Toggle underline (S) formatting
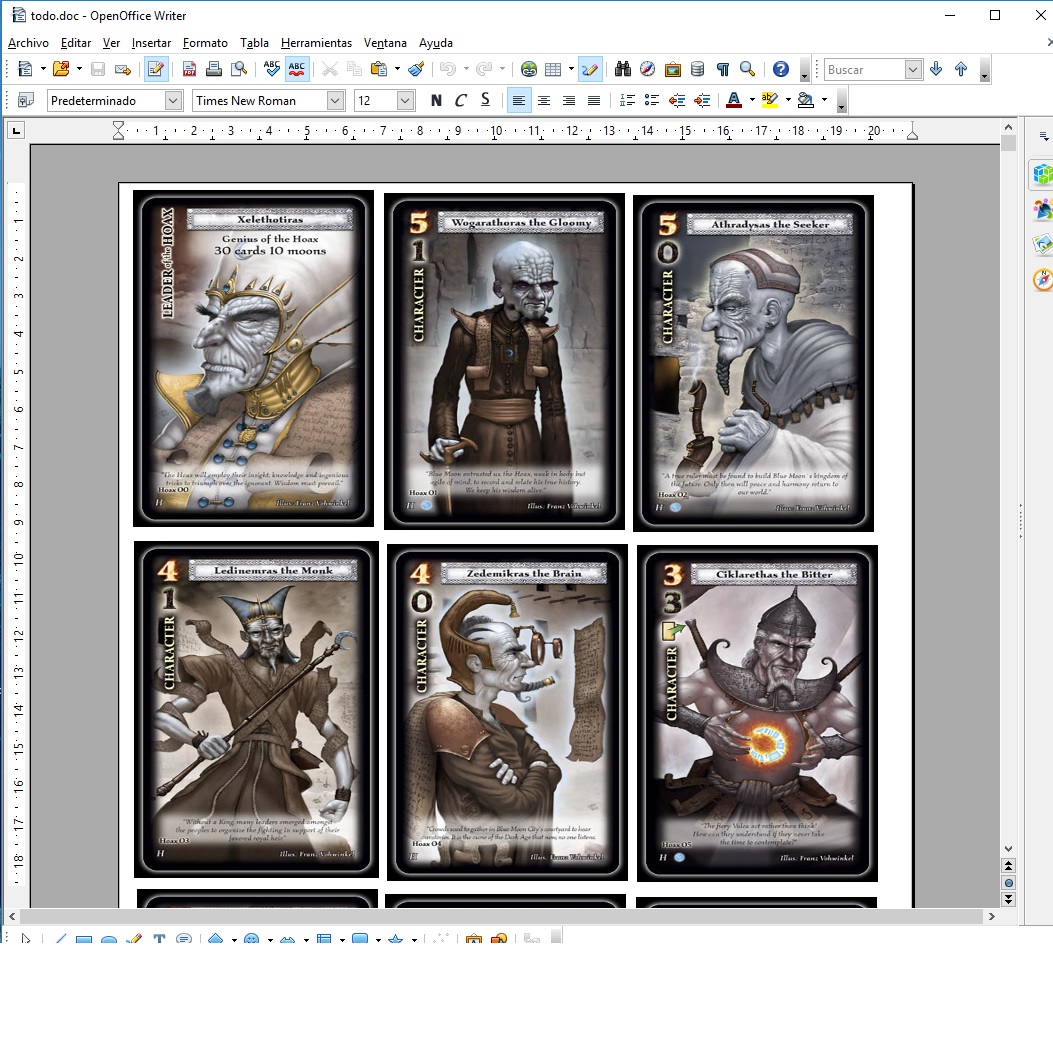Screen dimensions: 1053x1038 click(486, 101)
